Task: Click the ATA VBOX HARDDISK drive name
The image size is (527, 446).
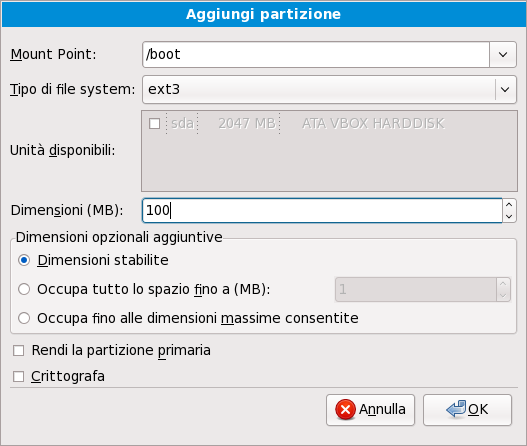Action: 373,124
